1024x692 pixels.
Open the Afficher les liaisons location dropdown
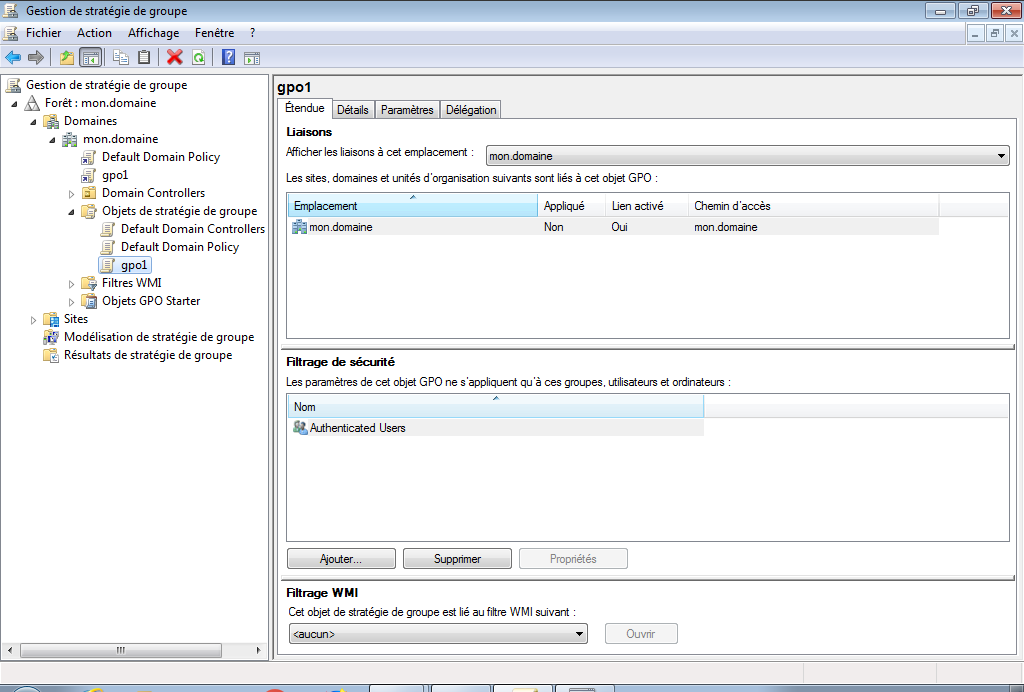pos(748,156)
